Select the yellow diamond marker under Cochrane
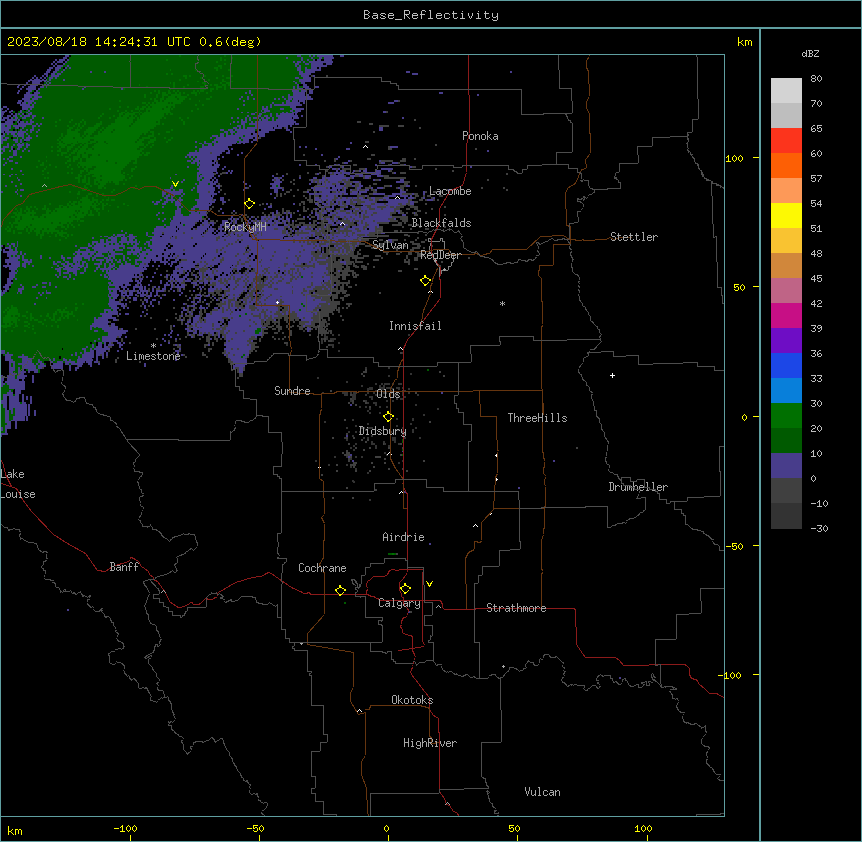Viewport: 862px width, 842px height. pyautogui.click(x=340, y=590)
